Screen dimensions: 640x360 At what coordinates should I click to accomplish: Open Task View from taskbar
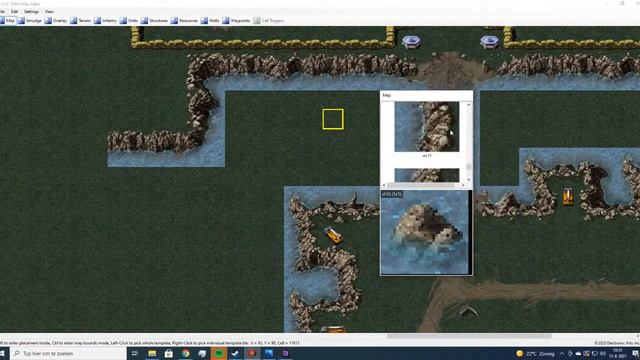pyautogui.click(x=135, y=353)
